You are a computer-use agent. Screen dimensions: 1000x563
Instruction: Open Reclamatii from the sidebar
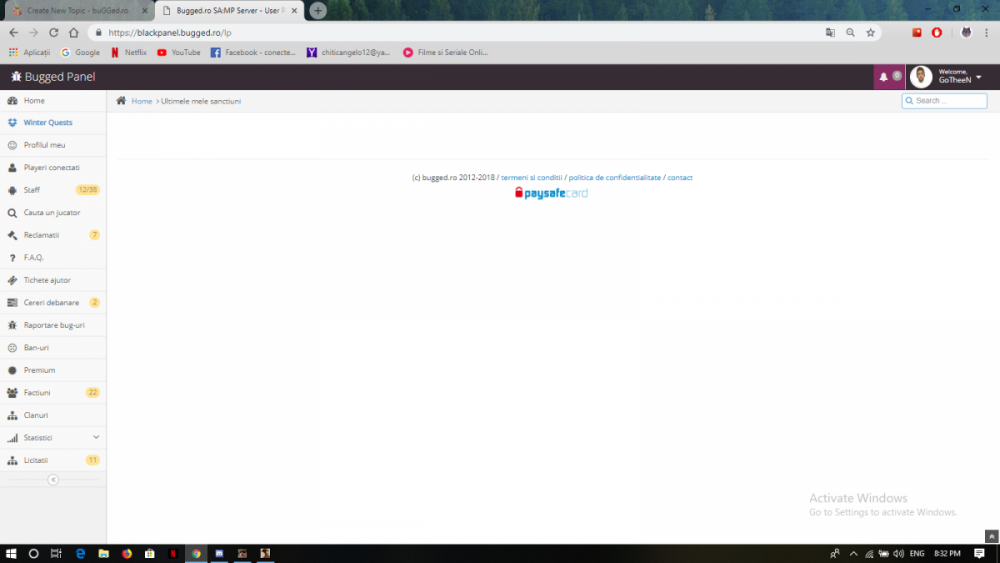pos(41,235)
